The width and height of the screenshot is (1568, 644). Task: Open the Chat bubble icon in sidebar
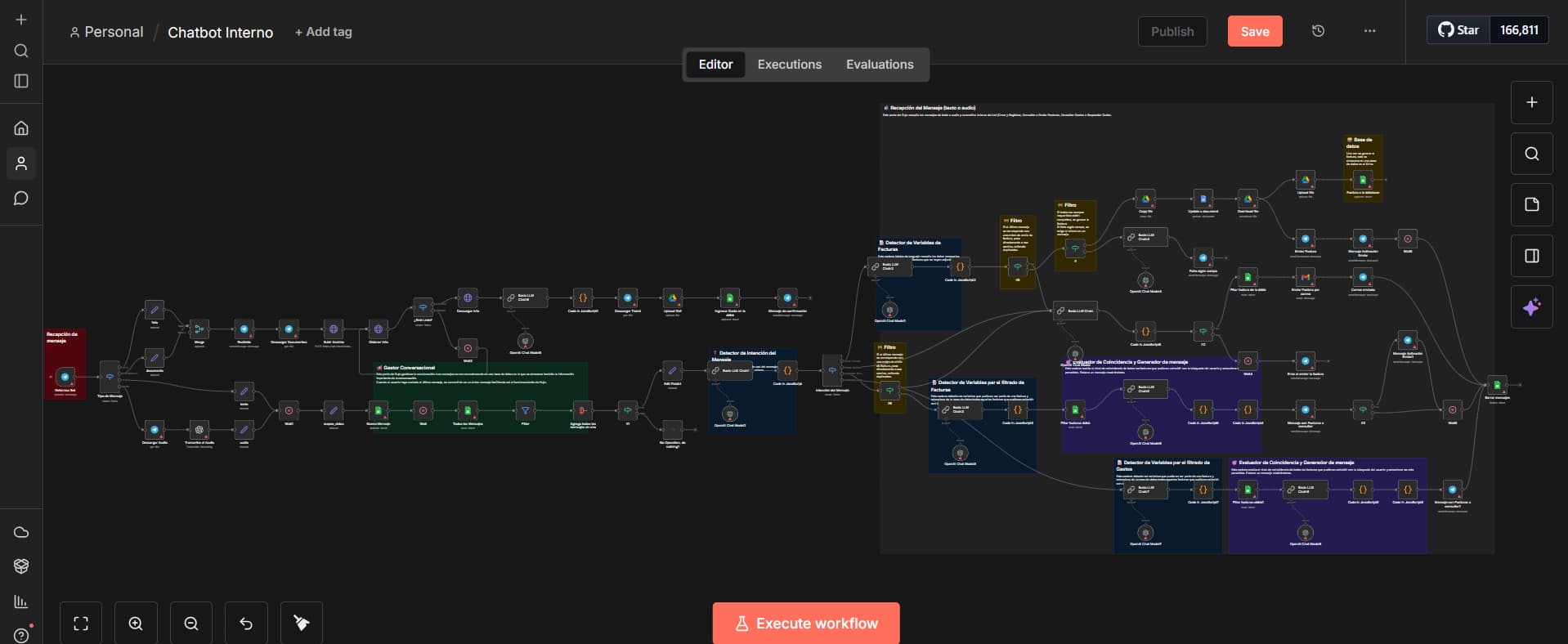(21, 199)
